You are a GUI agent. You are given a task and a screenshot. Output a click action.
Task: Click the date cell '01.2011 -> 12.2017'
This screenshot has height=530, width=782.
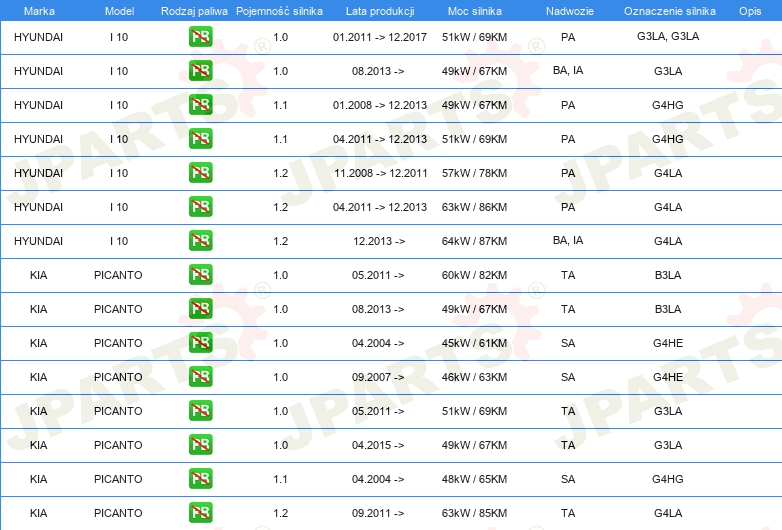point(380,37)
